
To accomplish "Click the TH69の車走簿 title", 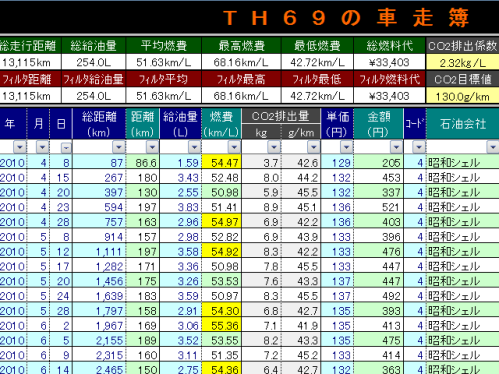I will (x=346, y=18).
